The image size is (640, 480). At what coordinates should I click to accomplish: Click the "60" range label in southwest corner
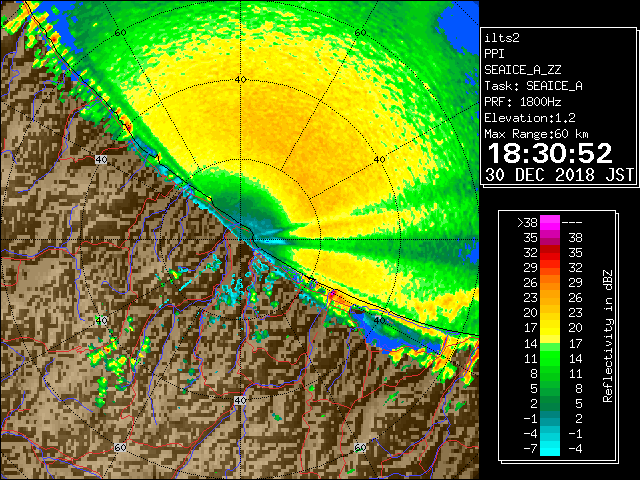click(x=120, y=448)
